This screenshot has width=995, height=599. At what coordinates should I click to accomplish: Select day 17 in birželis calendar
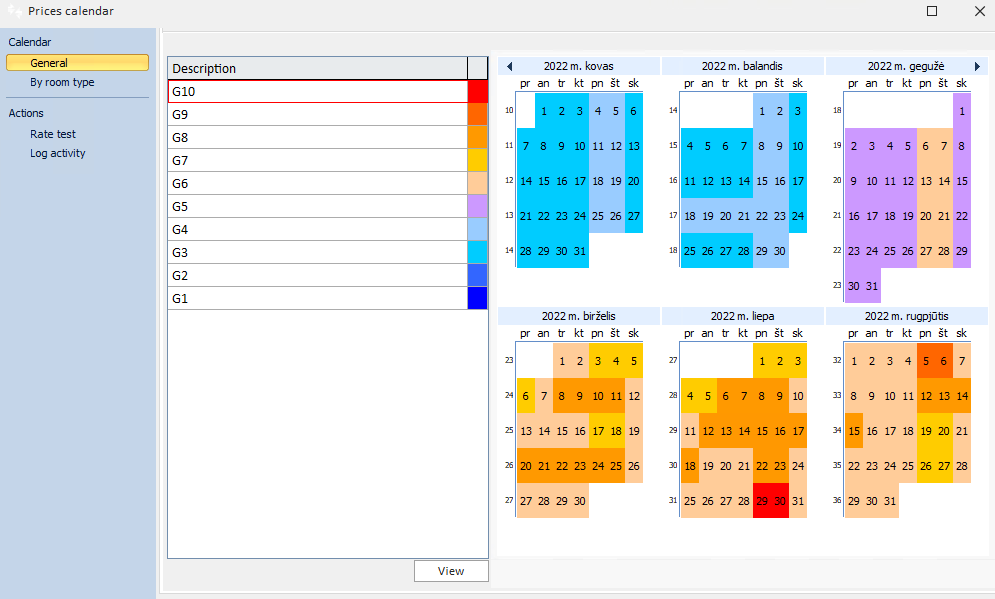(598, 431)
